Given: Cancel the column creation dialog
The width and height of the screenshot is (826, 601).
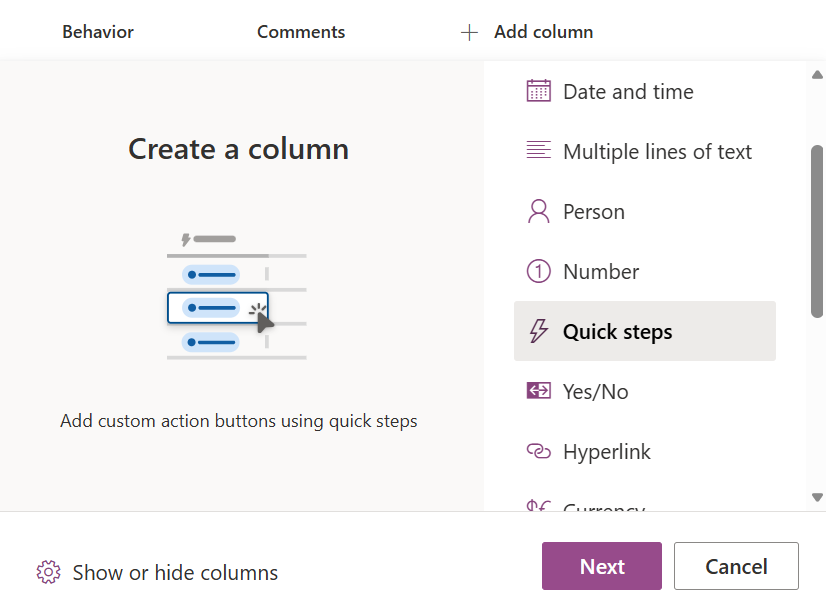Looking at the screenshot, I should [x=735, y=566].
